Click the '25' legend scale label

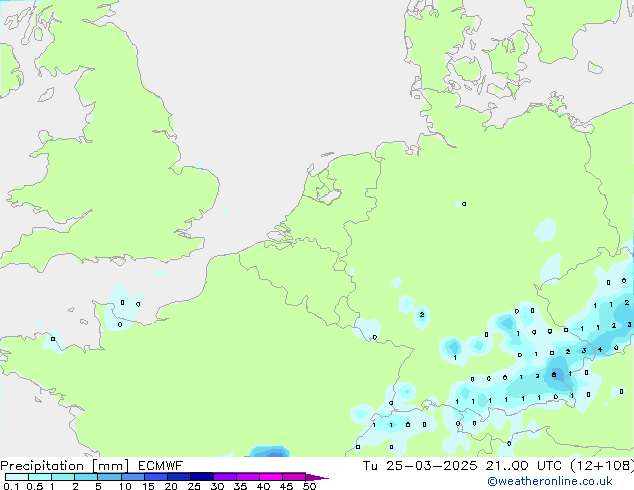pyautogui.click(x=194, y=486)
